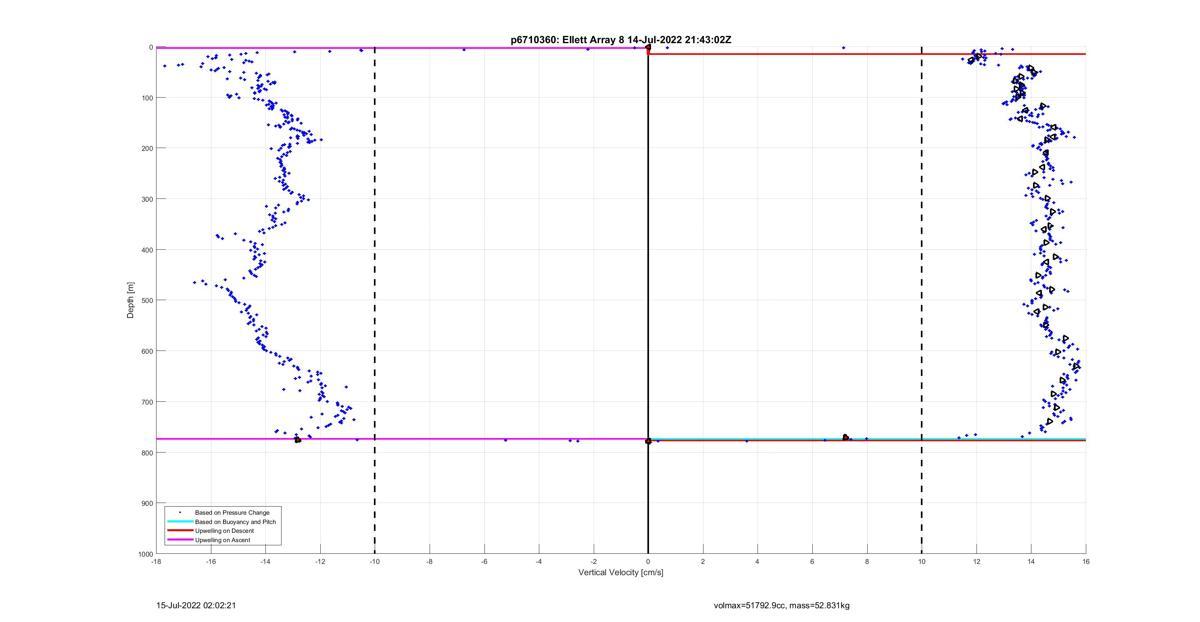Click the x-axis tick label '-12'
Viewport: 1200px width, 622px height.
click(320, 561)
